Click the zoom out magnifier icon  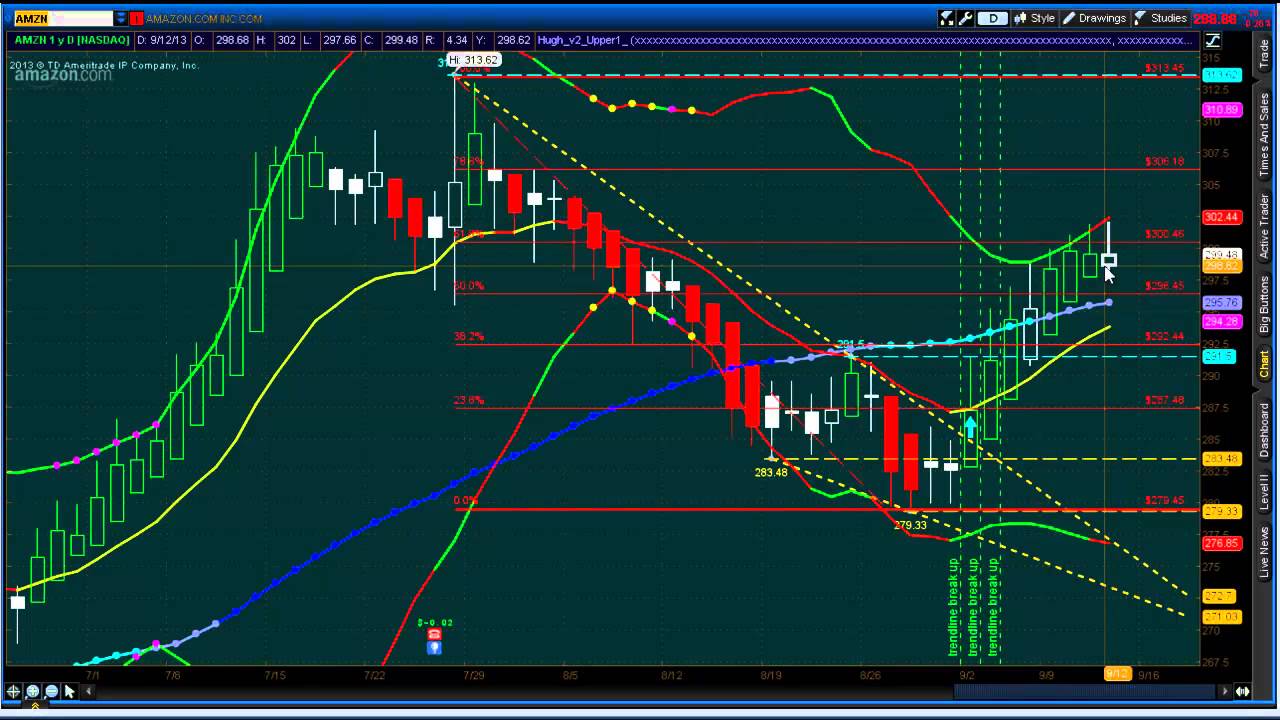(52, 691)
